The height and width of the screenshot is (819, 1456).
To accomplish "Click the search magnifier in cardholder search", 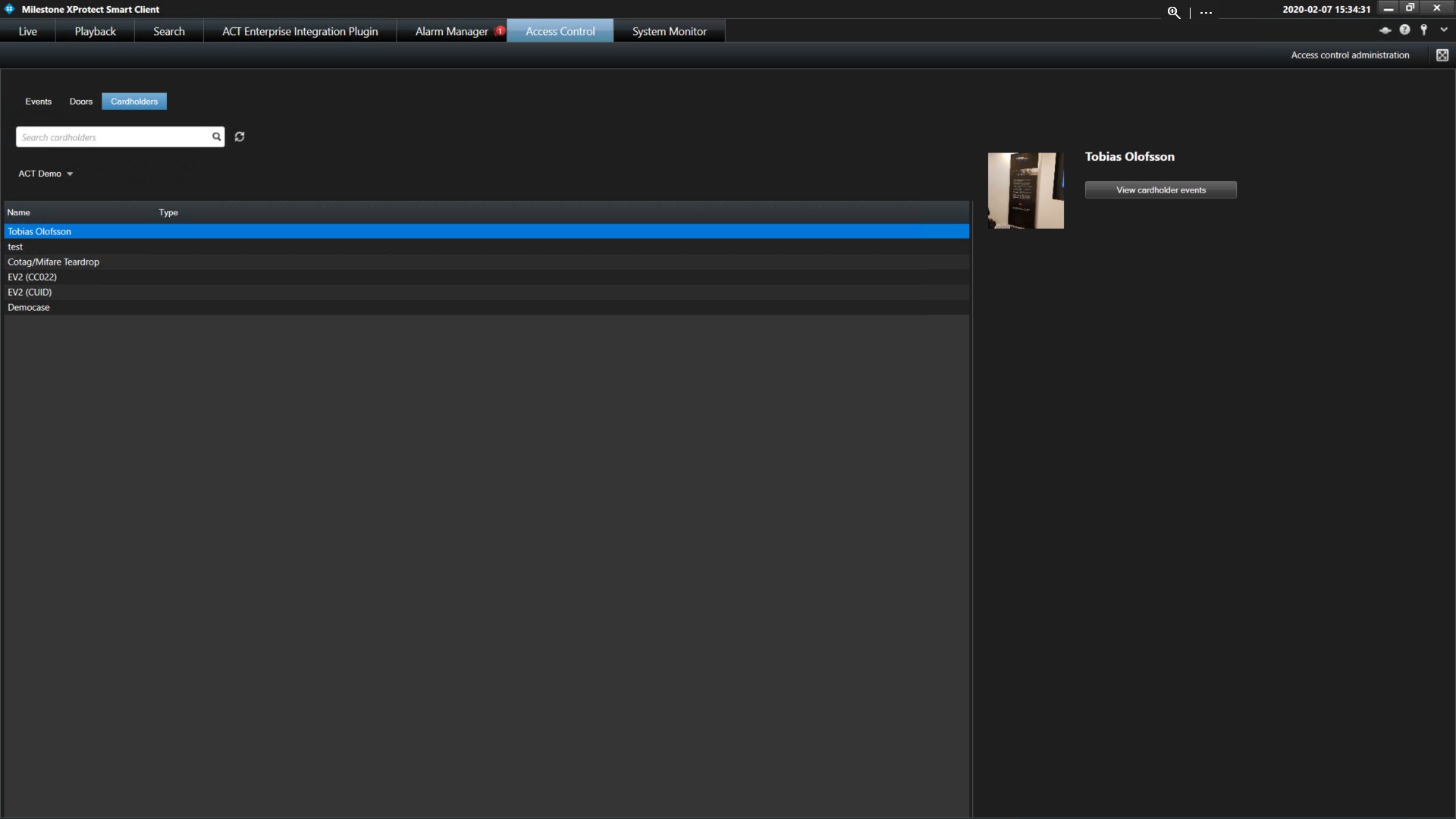I will [216, 136].
